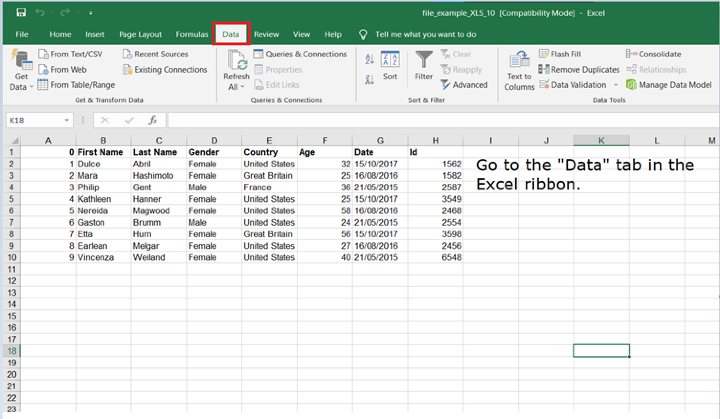The image size is (720, 419).
Task: Click the Insert Function fx icon
Action: click(x=153, y=120)
